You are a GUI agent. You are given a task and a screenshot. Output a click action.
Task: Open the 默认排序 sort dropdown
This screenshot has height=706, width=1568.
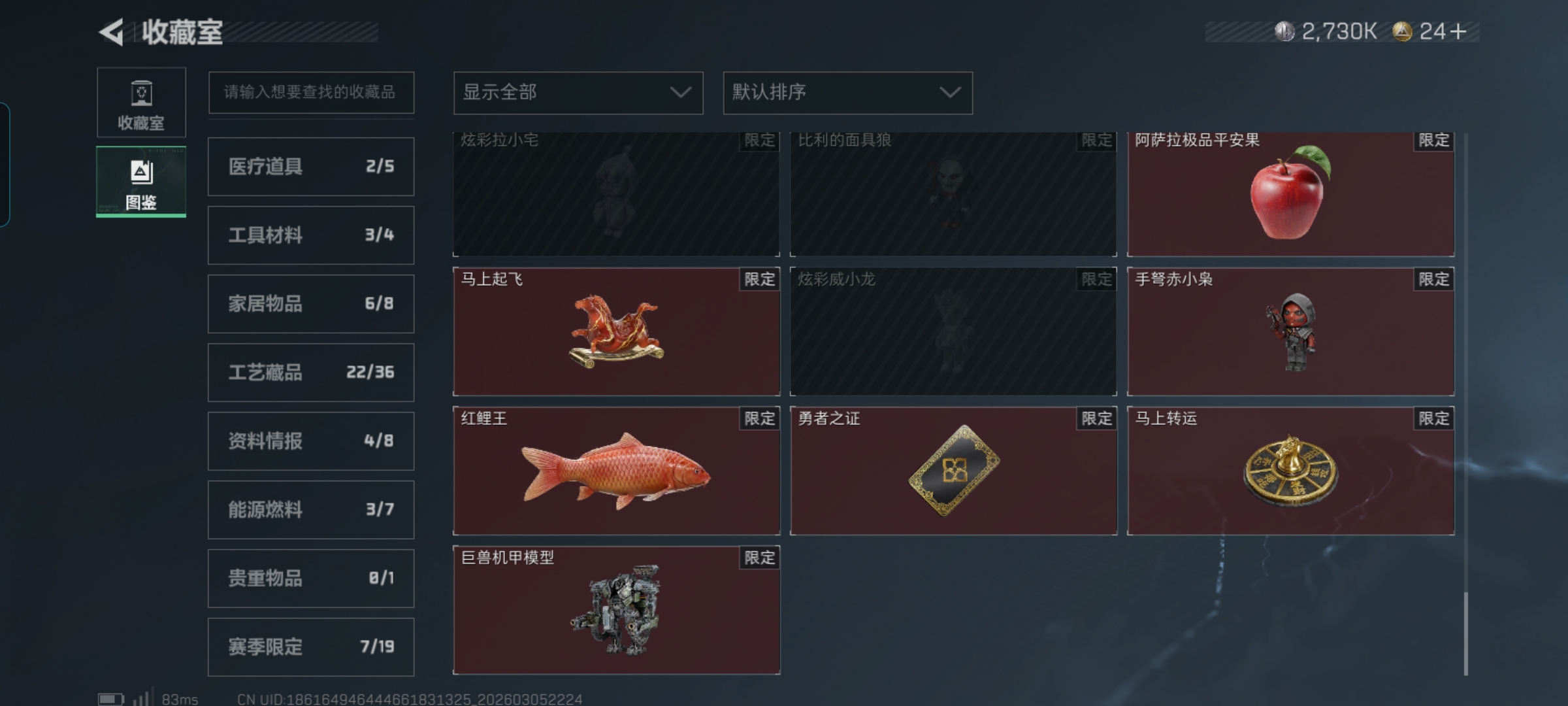(847, 93)
